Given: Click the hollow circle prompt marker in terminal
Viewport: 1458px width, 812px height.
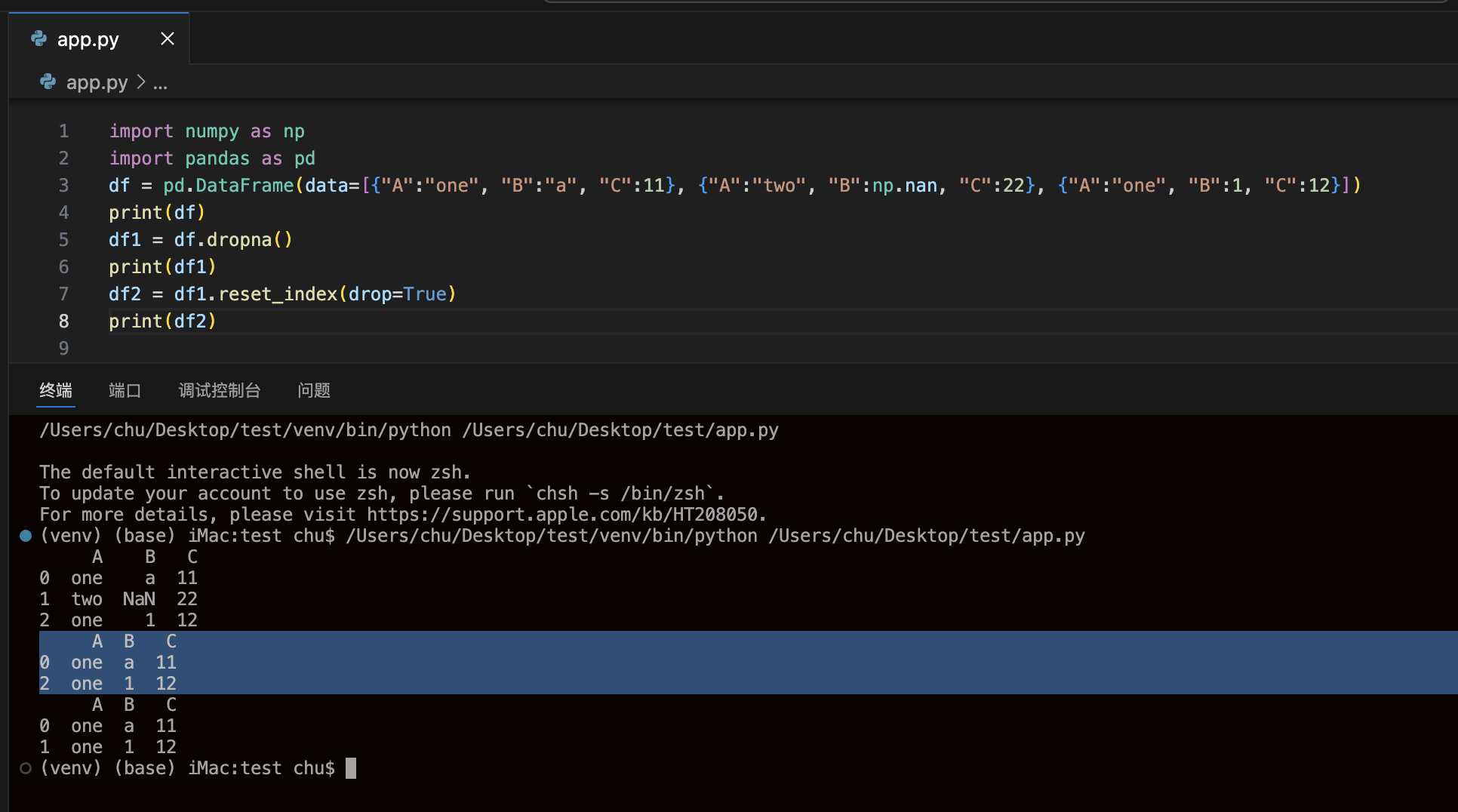Looking at the screenshot, I should [26, 768].
